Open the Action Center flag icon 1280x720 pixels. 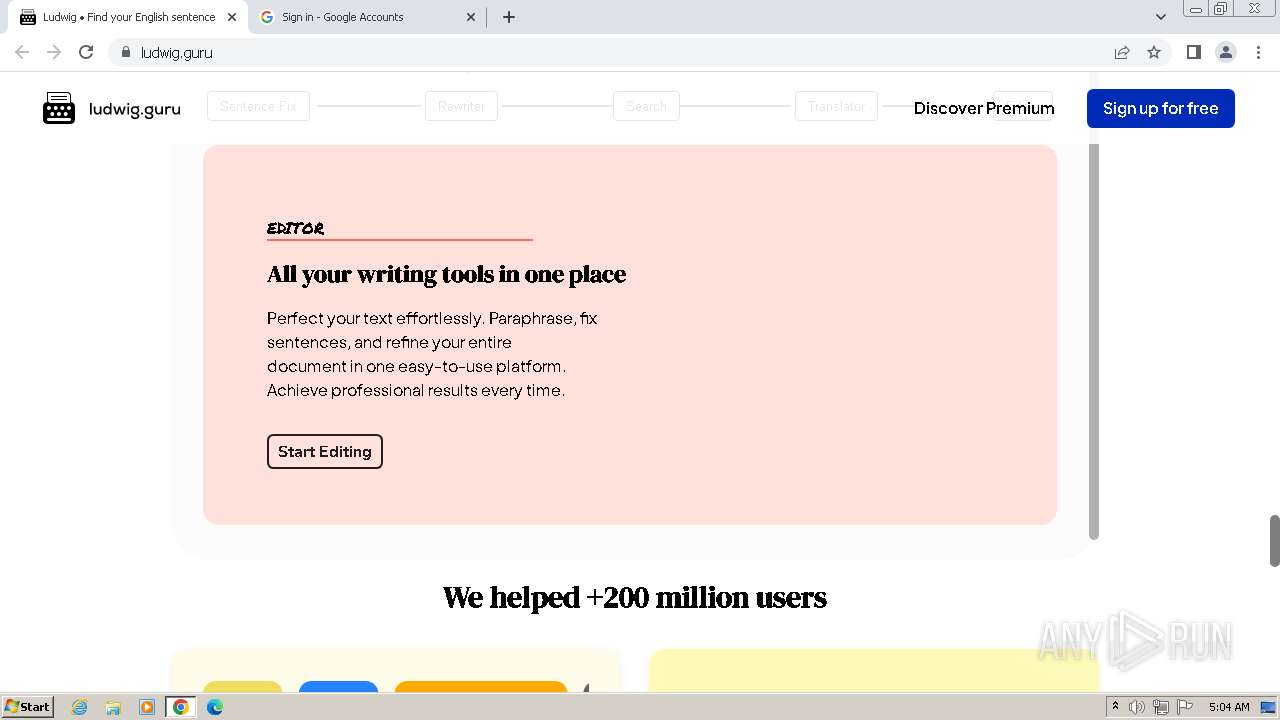(1185, 707)
